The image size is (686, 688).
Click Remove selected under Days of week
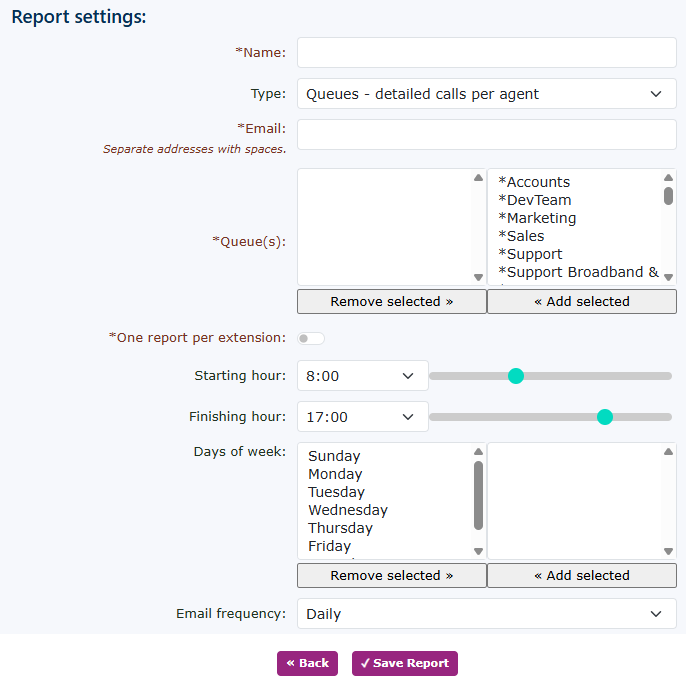pos(391,576)
